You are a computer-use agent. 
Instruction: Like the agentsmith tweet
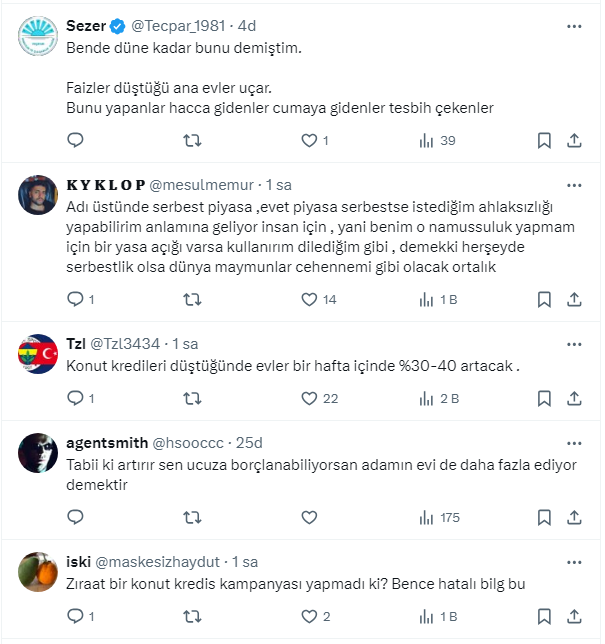click(x=310, y=517)
